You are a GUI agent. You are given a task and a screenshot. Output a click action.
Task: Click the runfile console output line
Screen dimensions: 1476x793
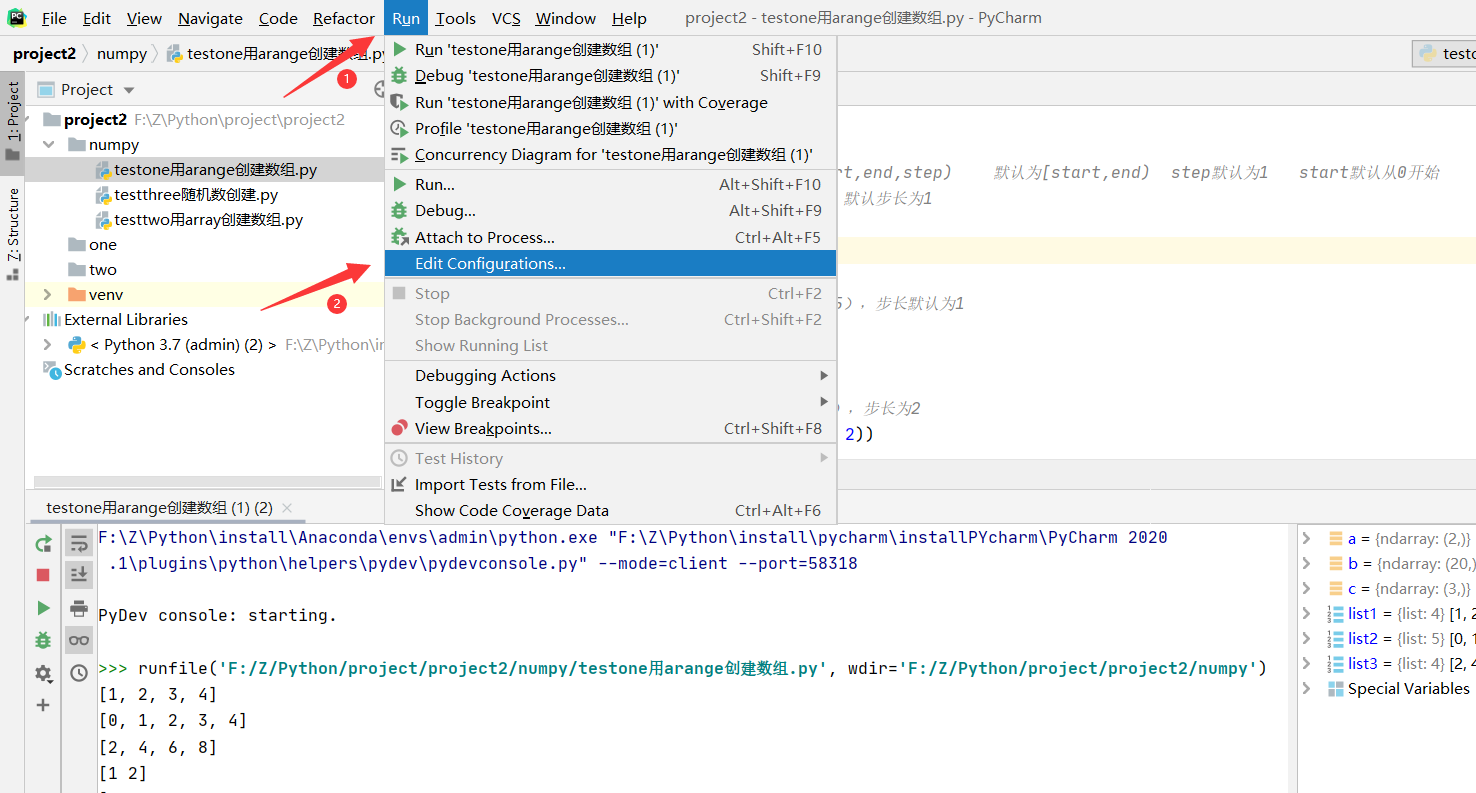[682, 668]
